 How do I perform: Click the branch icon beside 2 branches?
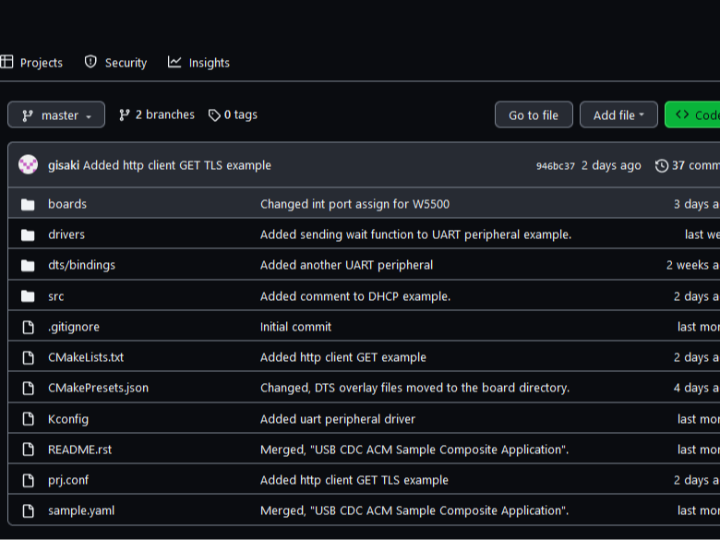125,115
